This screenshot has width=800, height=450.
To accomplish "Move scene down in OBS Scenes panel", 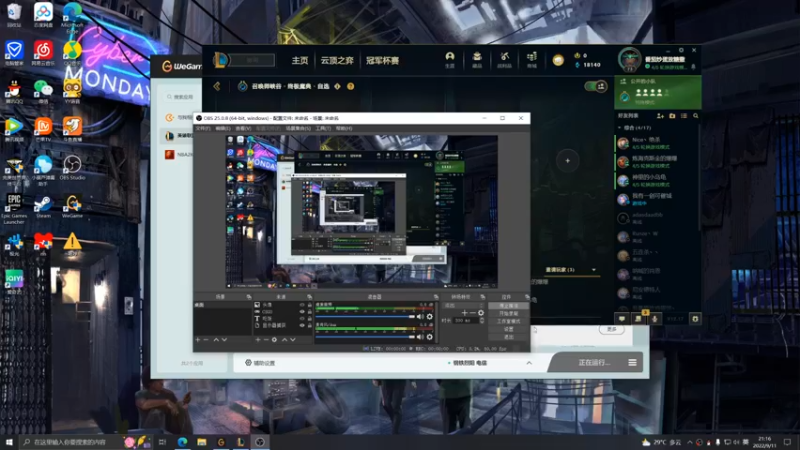I will (x=224, y=340).
